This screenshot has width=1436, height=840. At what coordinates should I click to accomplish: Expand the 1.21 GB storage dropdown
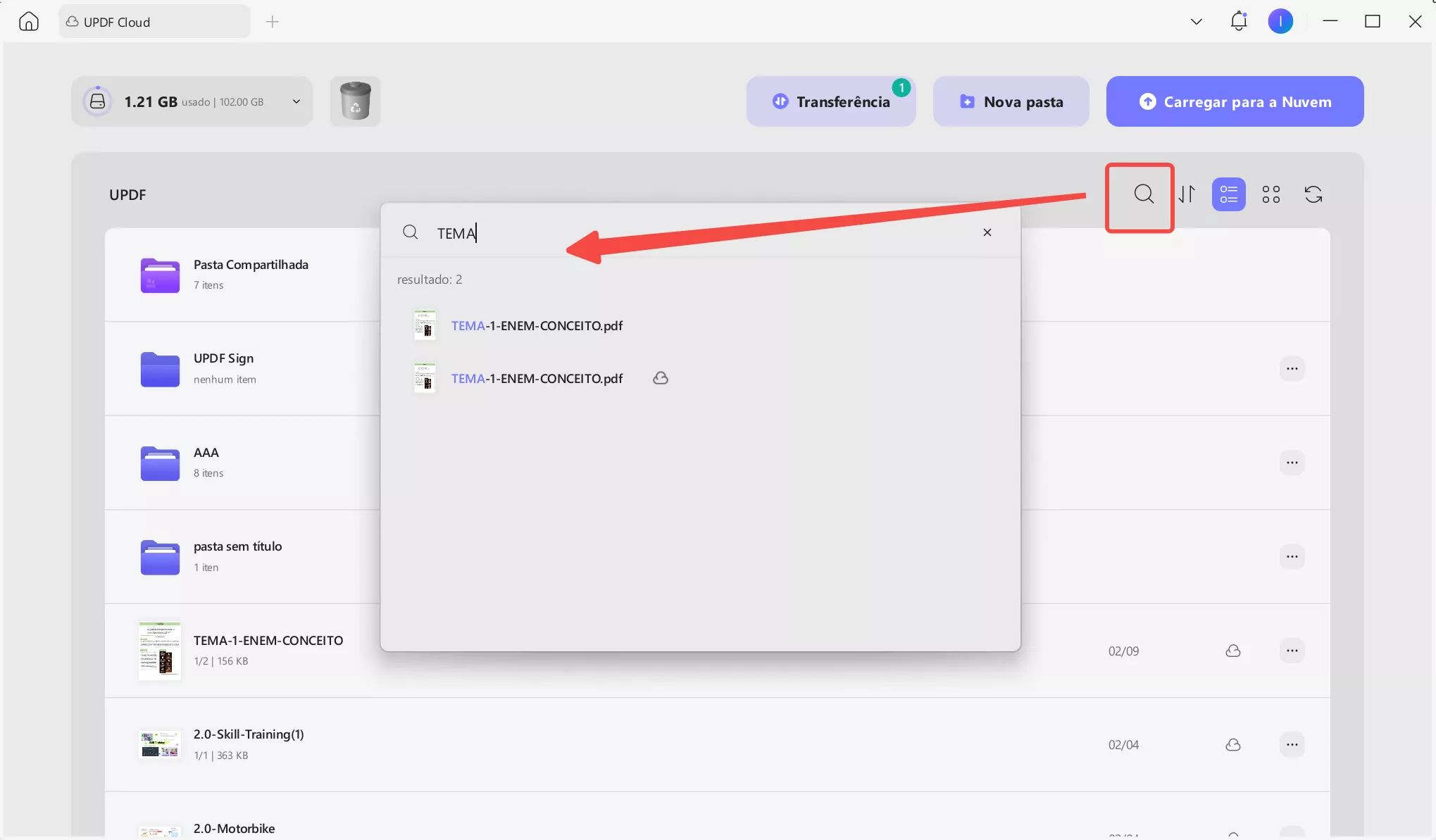tap(296, 101)
